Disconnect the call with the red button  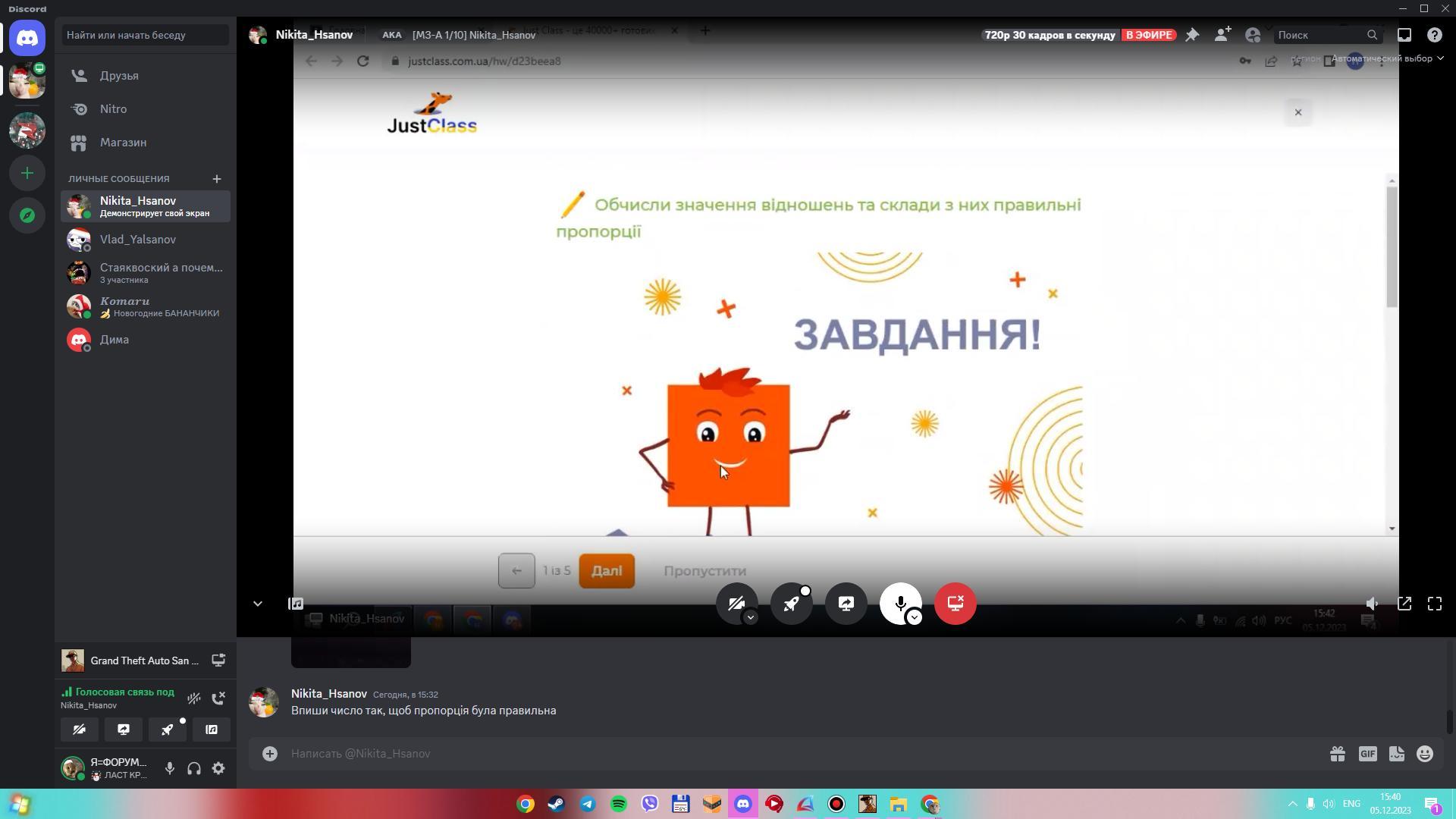pyautogui.click(x=955, y=604)
